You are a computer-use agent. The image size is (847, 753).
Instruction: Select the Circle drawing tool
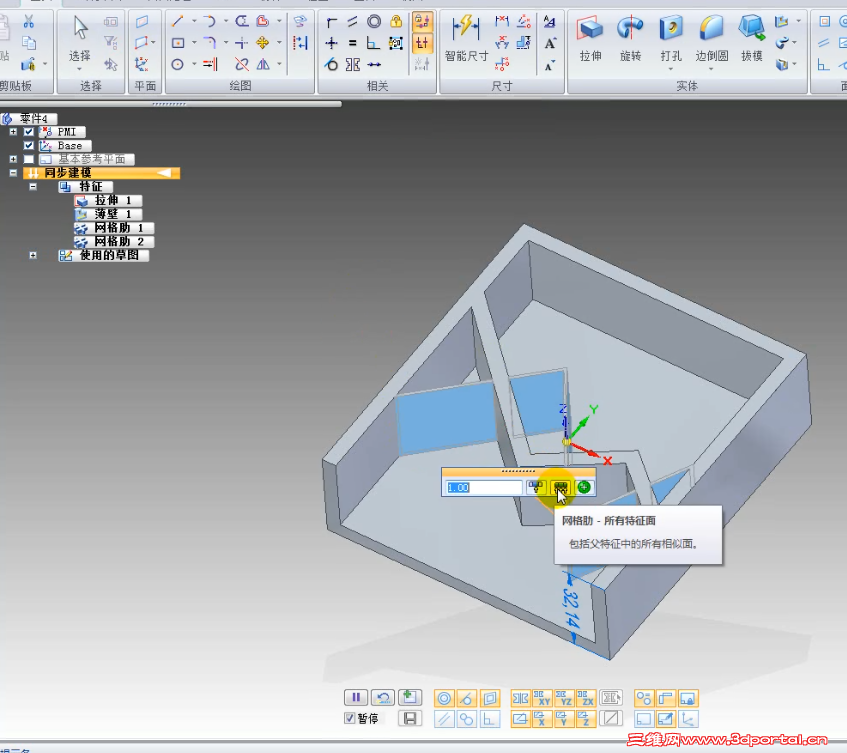coord(178,64)
